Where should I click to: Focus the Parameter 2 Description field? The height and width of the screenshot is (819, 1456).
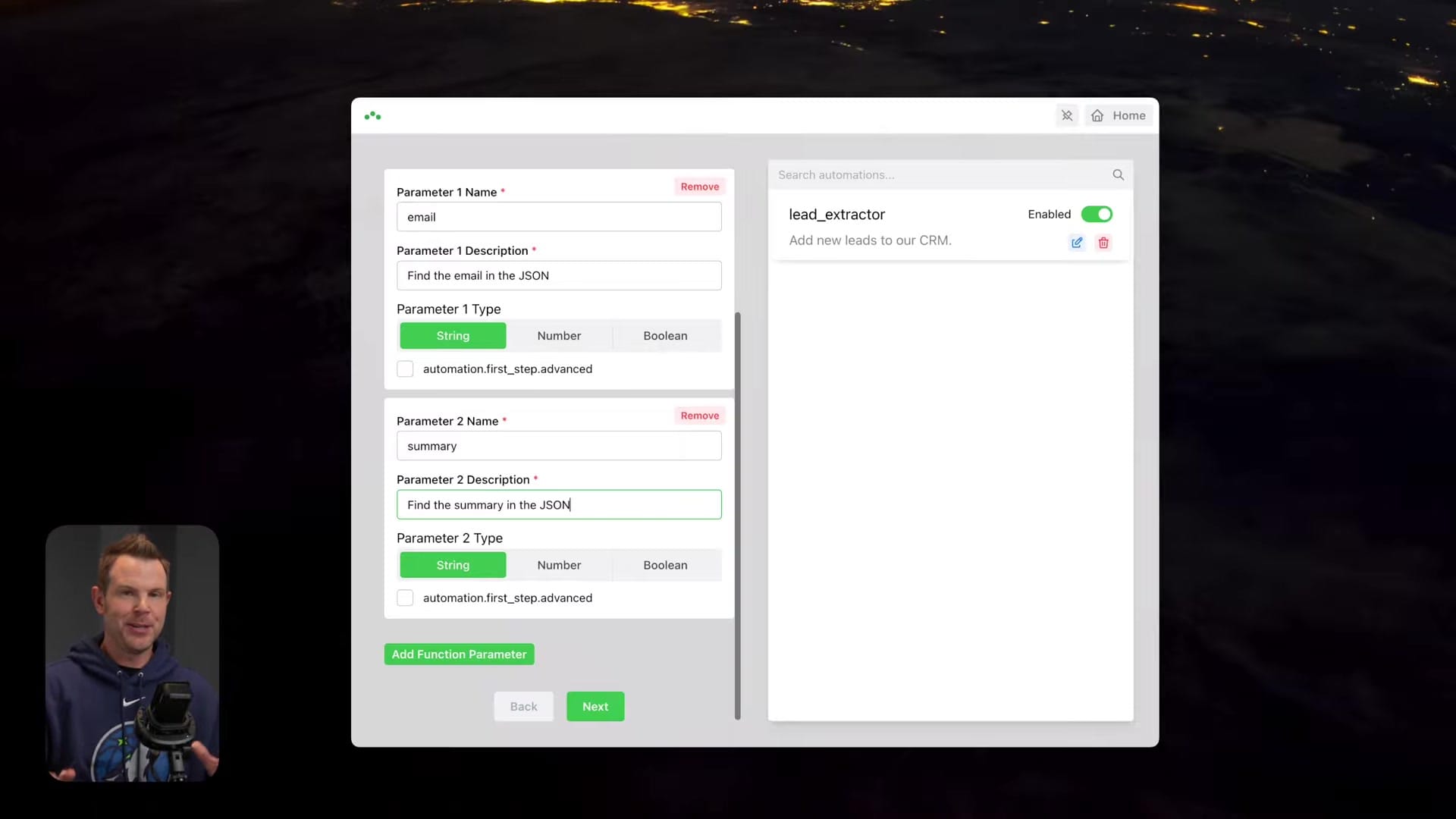pos(559,504)
